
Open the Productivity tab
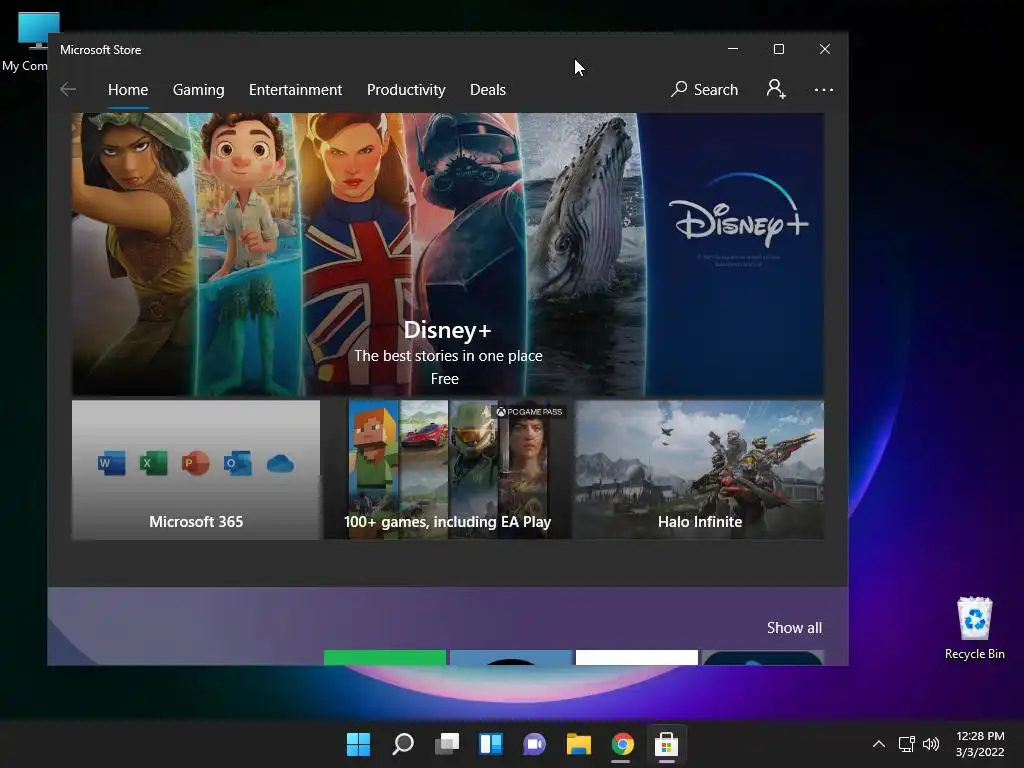(406, 89)
